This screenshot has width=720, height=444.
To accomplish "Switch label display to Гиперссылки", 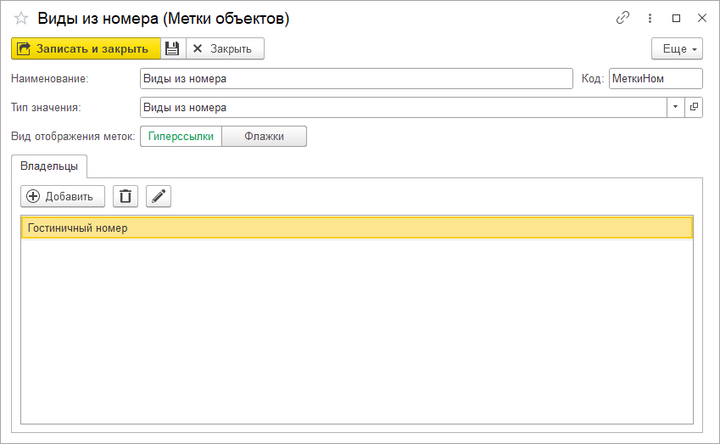I will (181, 136).
